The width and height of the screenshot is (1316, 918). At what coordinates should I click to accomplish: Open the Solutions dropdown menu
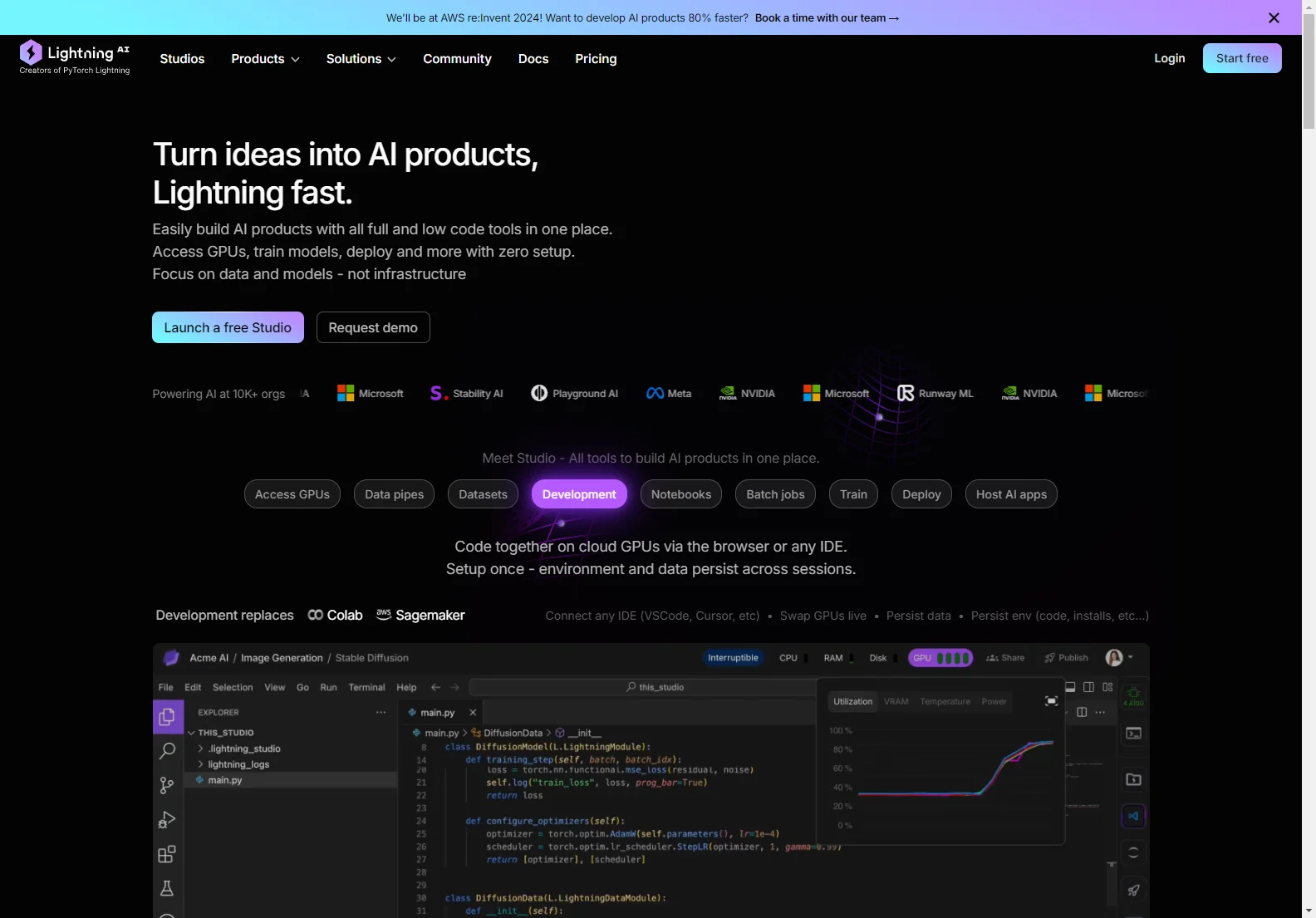[361, 59]
